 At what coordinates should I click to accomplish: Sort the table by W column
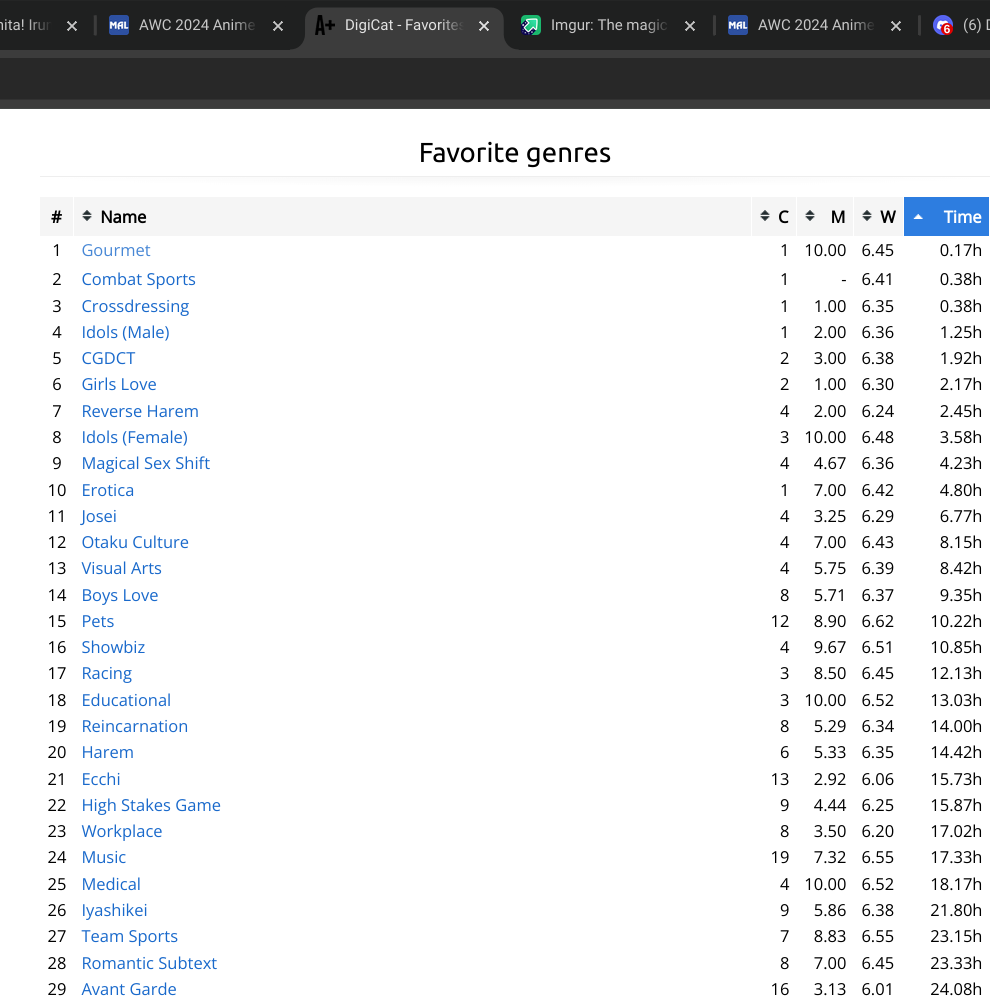click(x=879, y=217)
